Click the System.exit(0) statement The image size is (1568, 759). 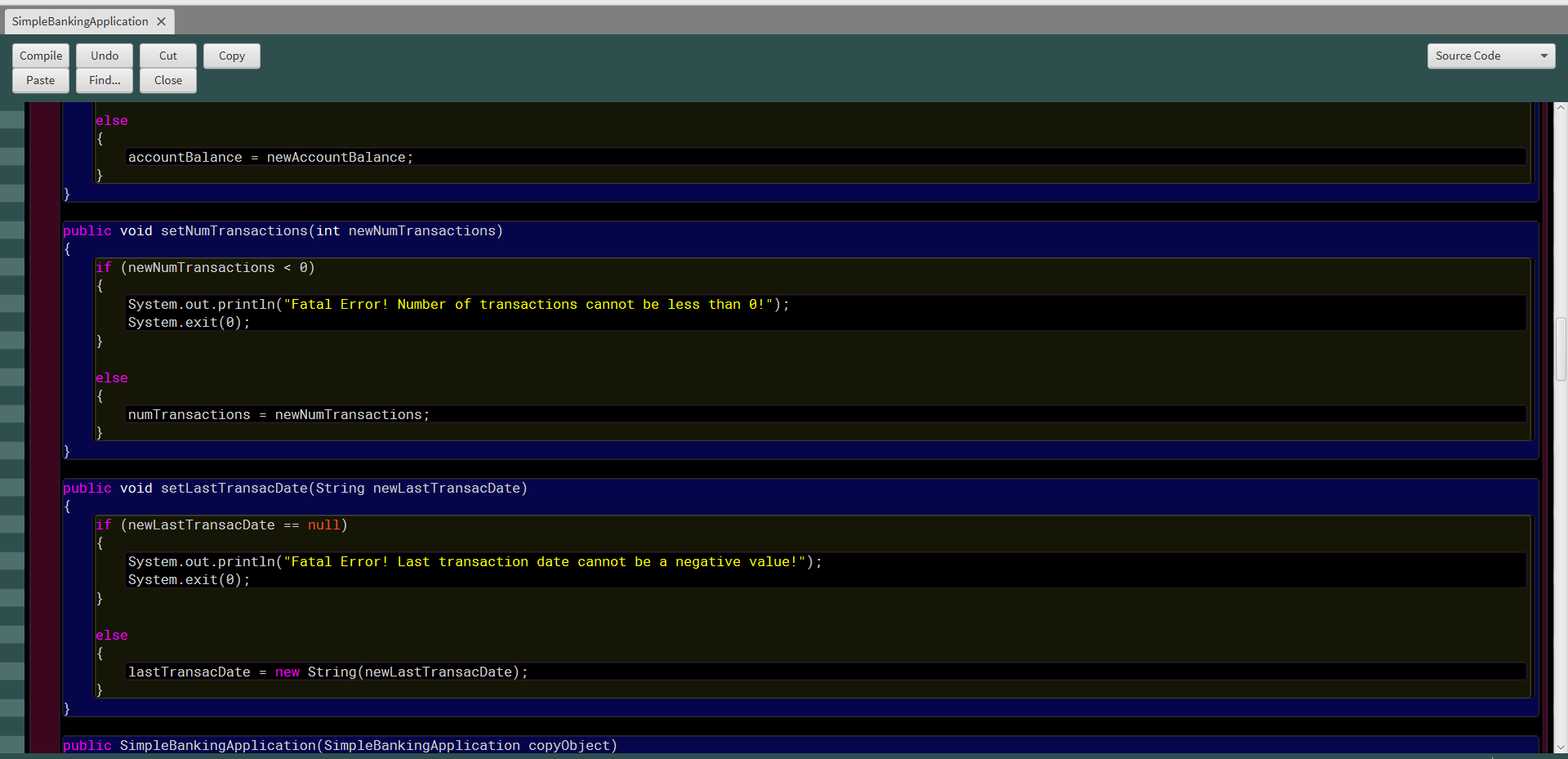coord(188,322)
